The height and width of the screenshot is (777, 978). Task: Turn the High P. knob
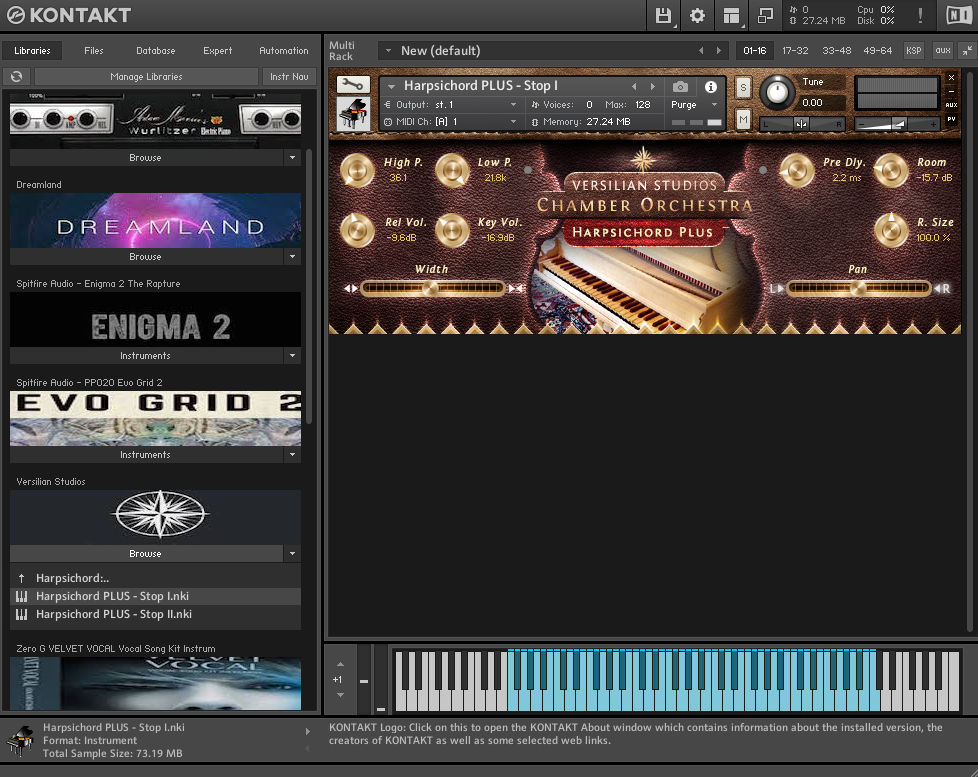click(357, 170)
